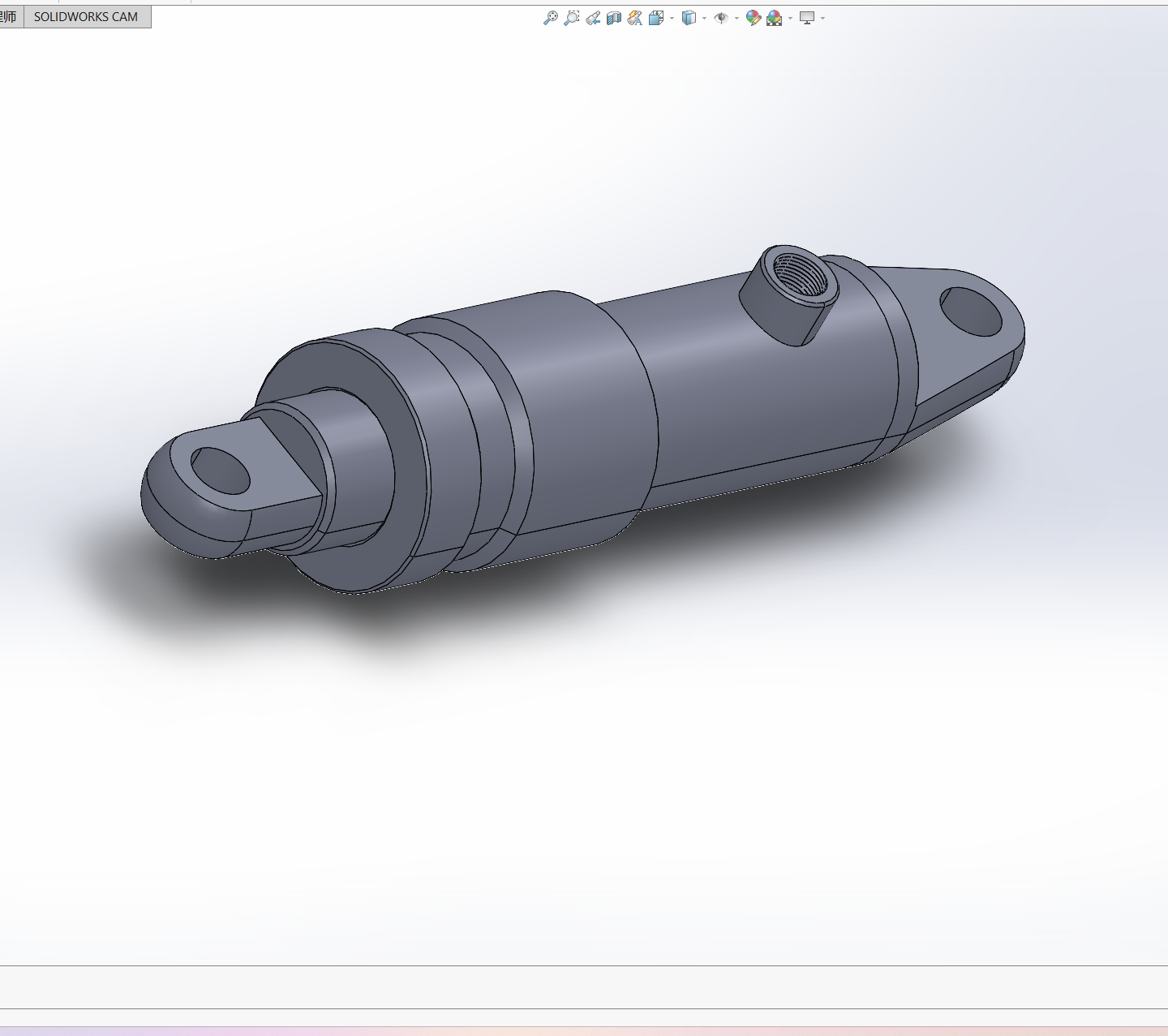1168x1036 pixels.
Task: Open the SOLIDWORKS CAM tab
Action: click(x=86, y=17)
